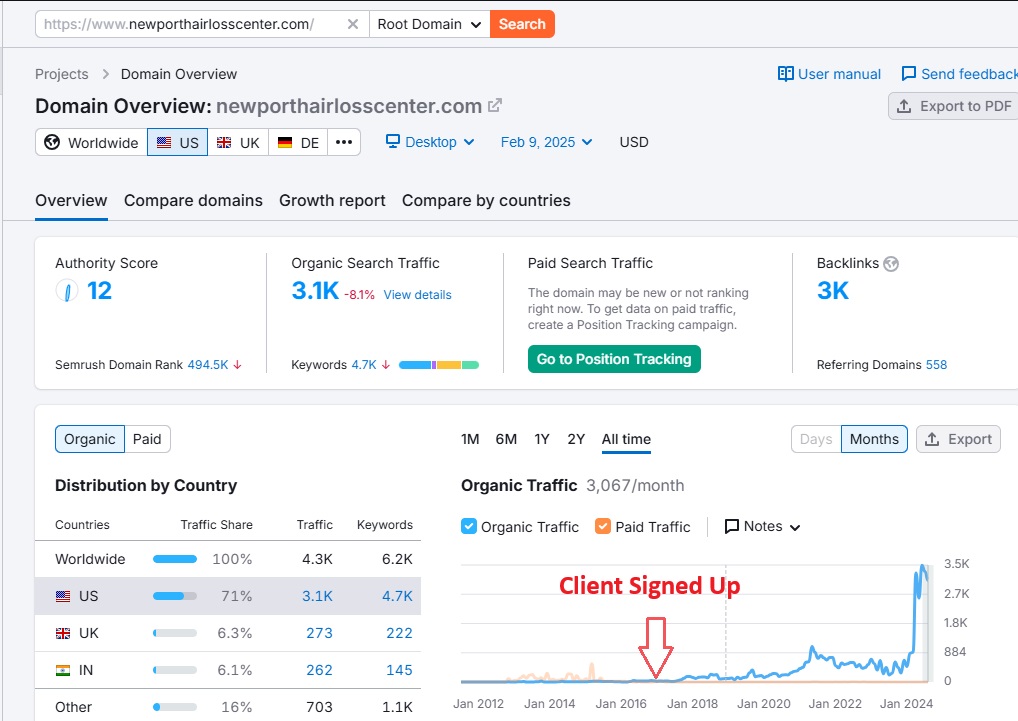This screenshot has width=1018, height=721.
Task: Click the German flag in the database selector
Action: (x=284, y=142)
